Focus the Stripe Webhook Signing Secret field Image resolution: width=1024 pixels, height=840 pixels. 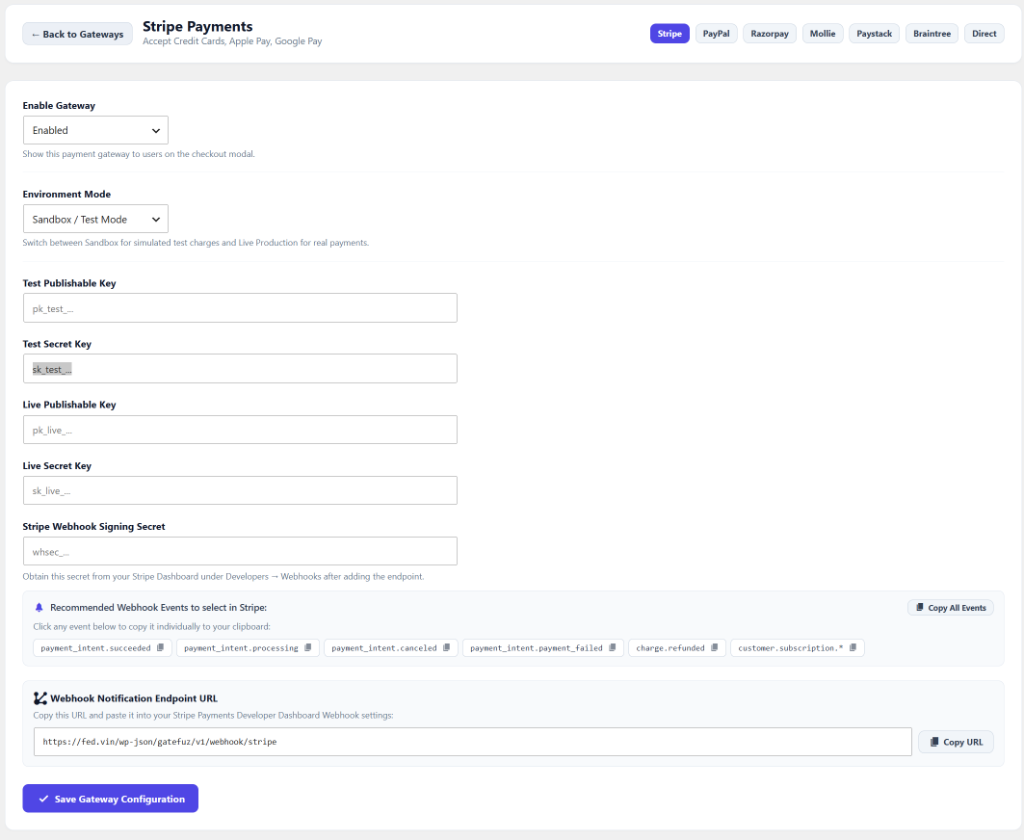pos(240,551)
